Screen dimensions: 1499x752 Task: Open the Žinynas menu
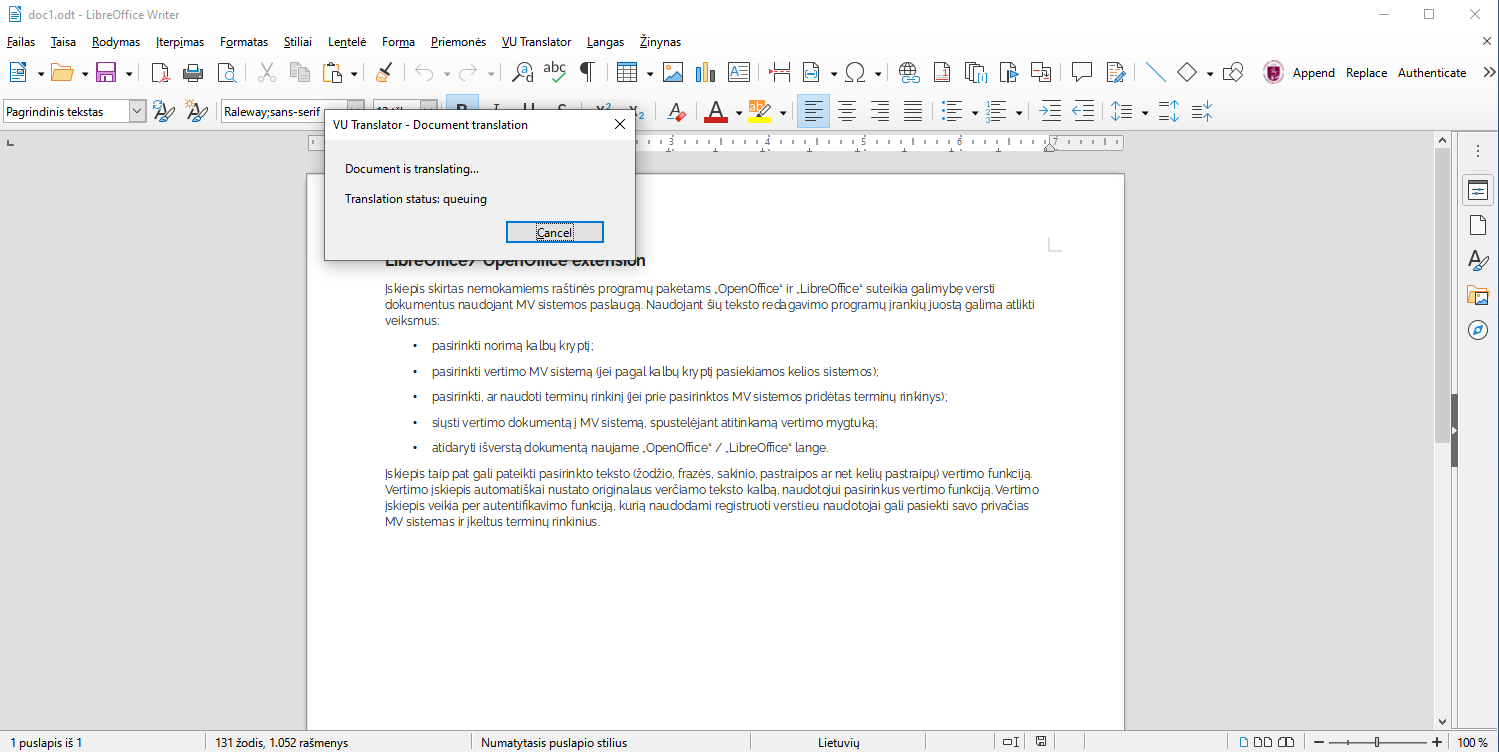tap(661, 42)
